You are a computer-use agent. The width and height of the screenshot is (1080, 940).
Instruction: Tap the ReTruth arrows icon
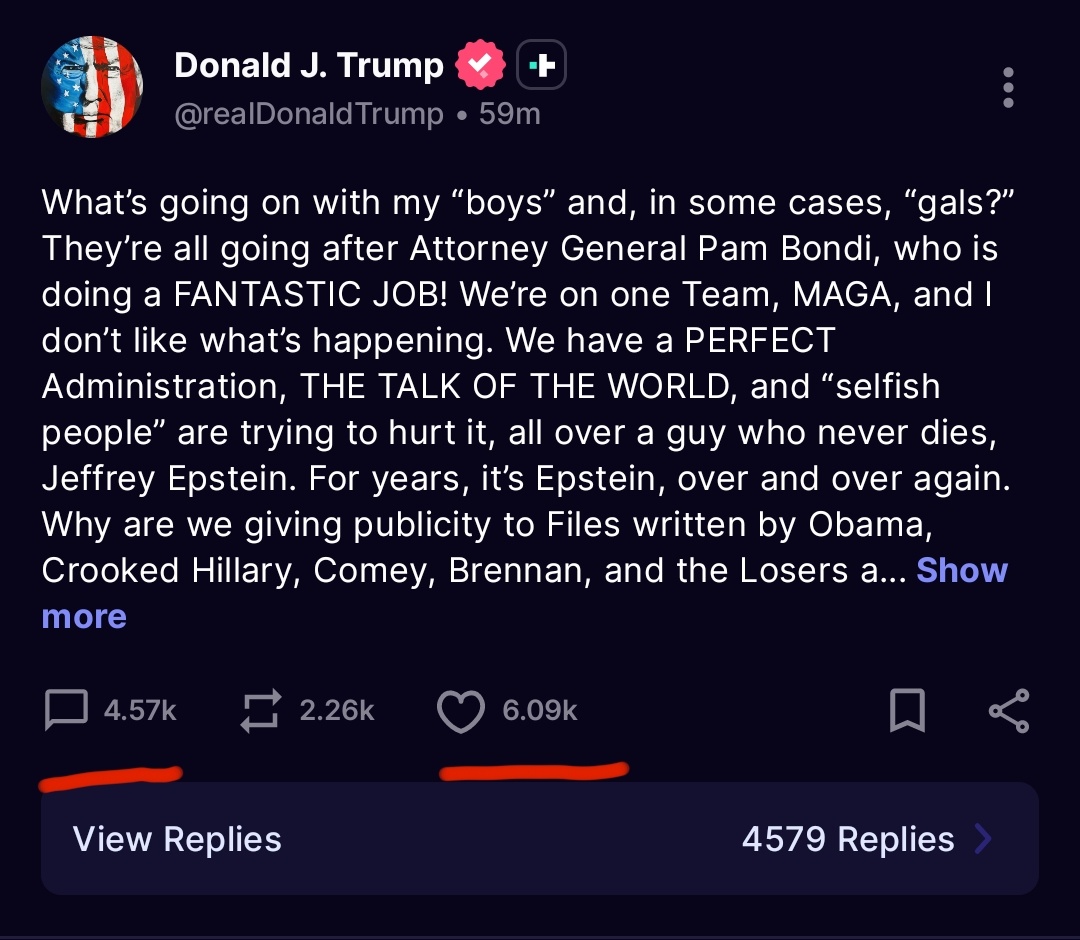click(x=261, y=709)
